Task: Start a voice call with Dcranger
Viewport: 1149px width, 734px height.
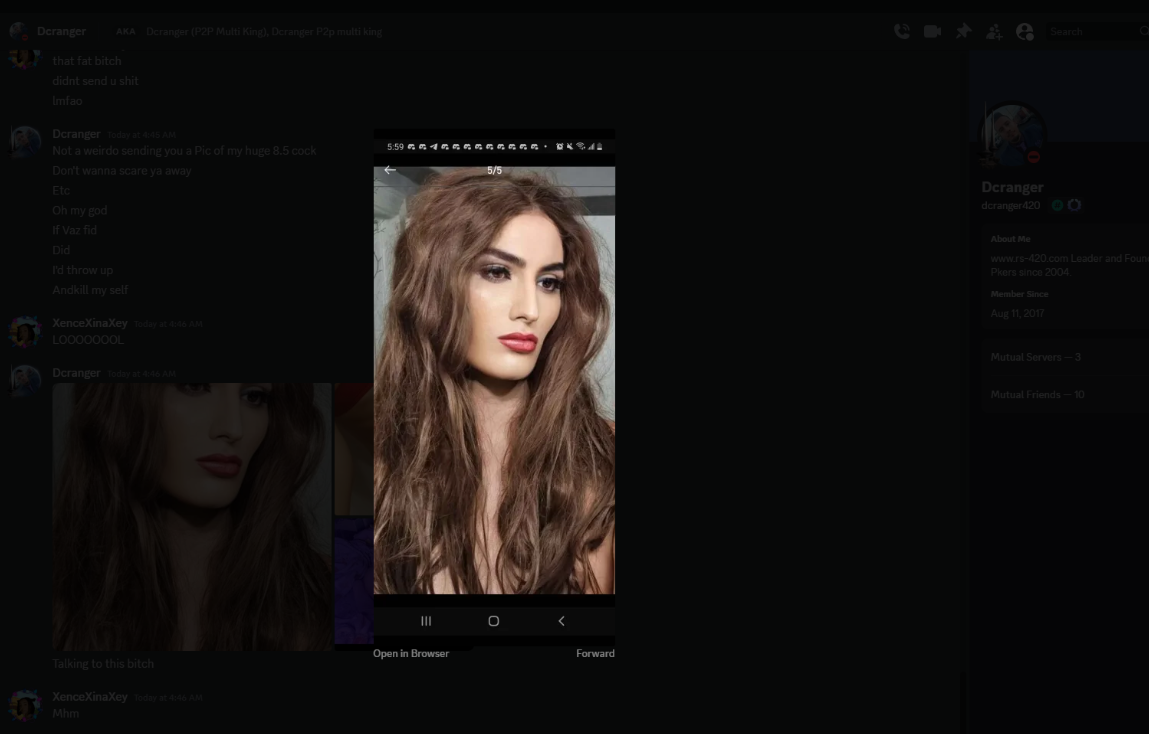Action: tap(902, 31)
